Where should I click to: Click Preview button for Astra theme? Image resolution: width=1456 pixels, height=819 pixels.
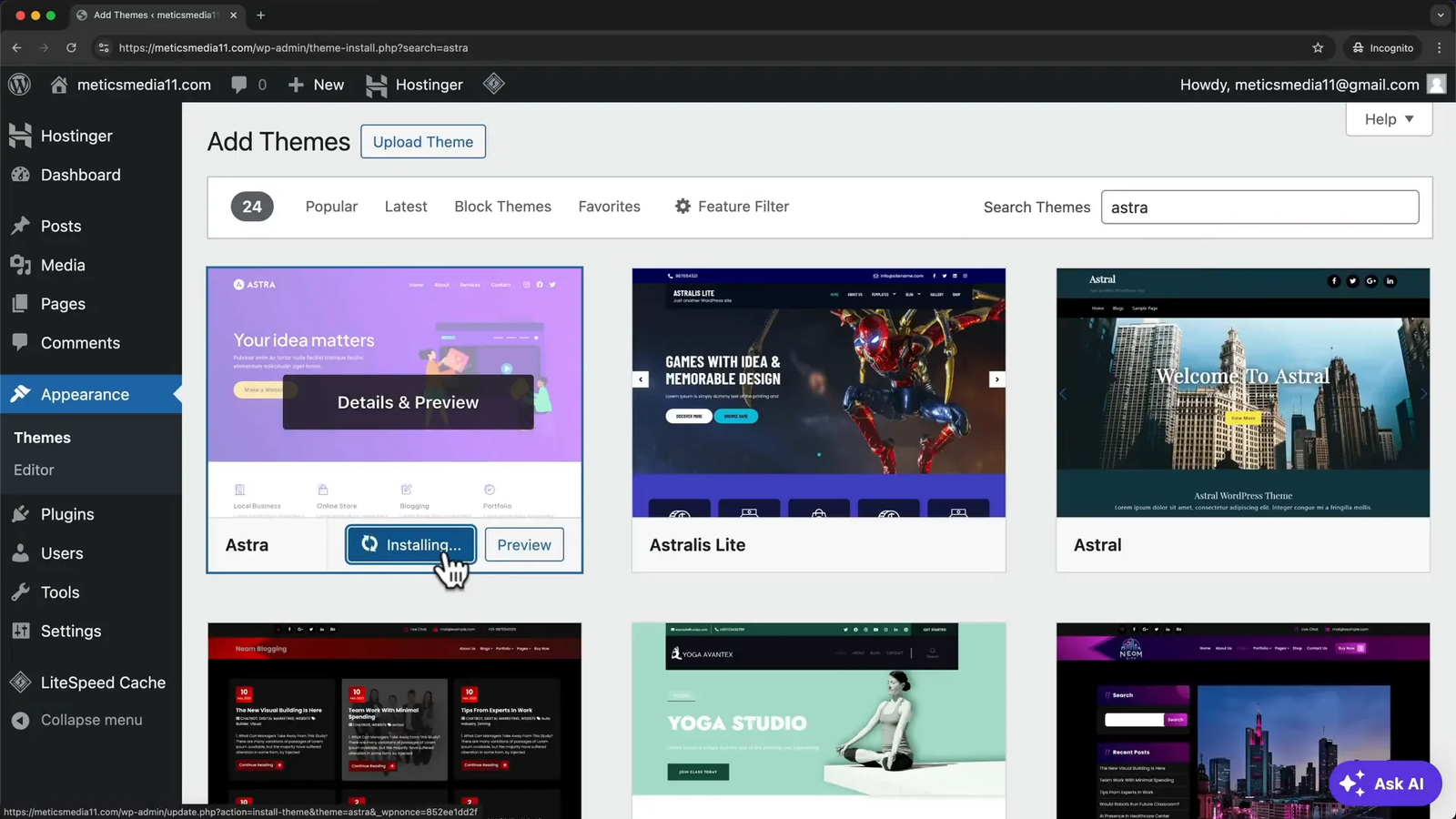point(524,544)
